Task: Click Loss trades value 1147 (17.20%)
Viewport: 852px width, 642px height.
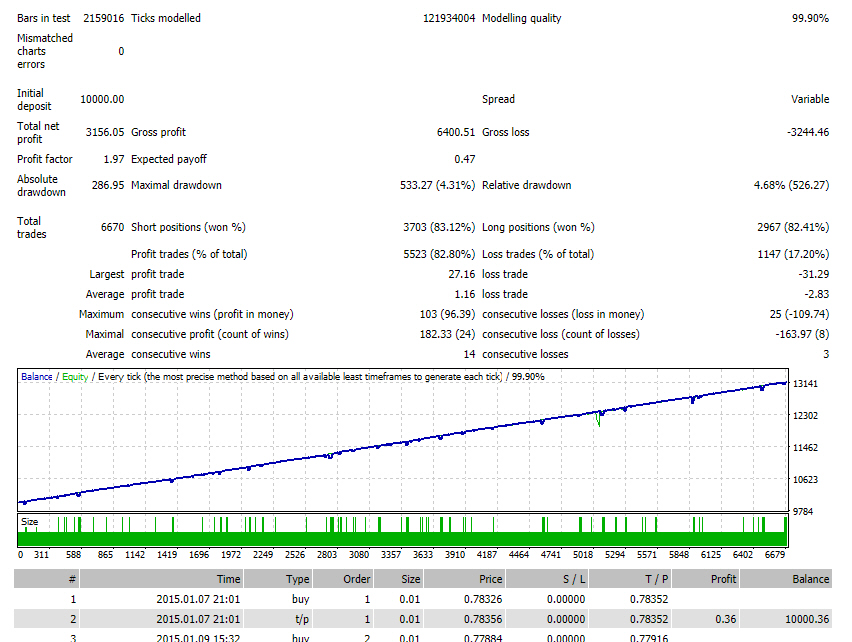Action: point(793,254)
